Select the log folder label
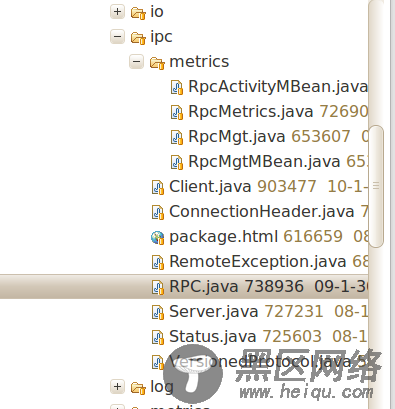Viewport: 395px width, 409px height. coord(162,387)
